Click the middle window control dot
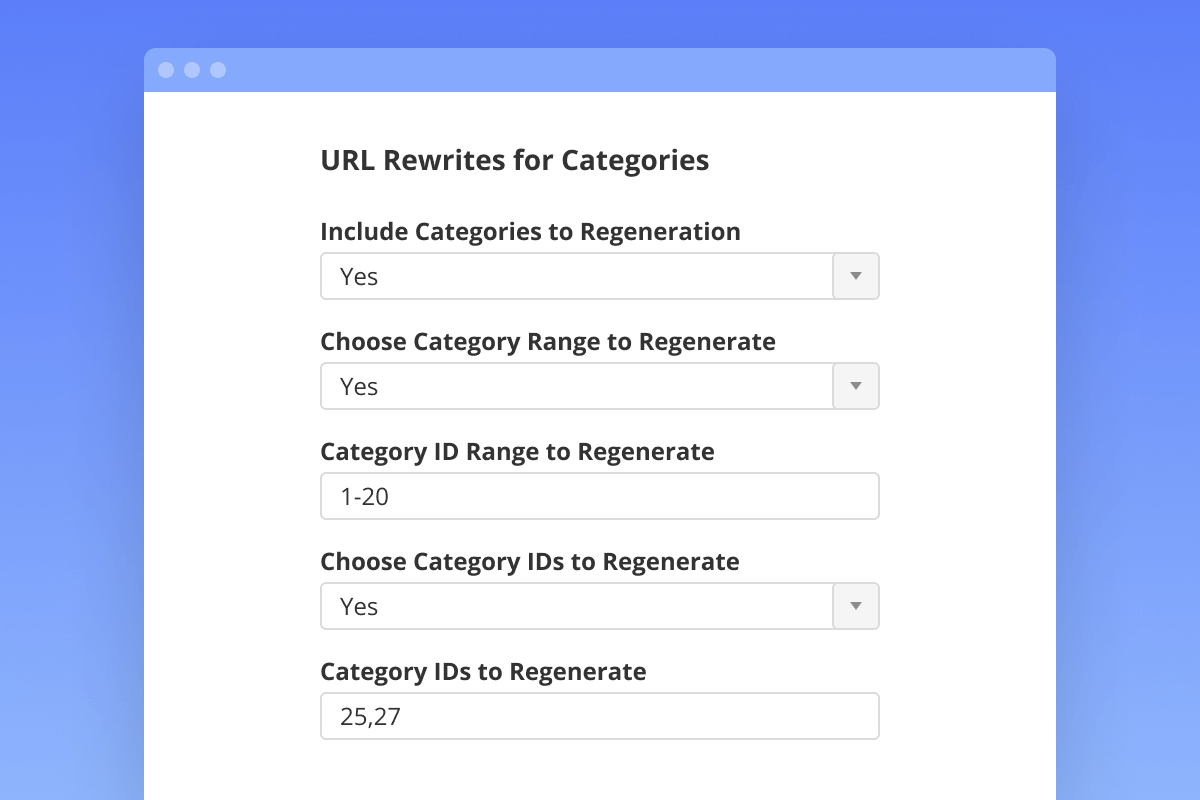The width and height of the screenshot is (1200, 800). point(192,70)
